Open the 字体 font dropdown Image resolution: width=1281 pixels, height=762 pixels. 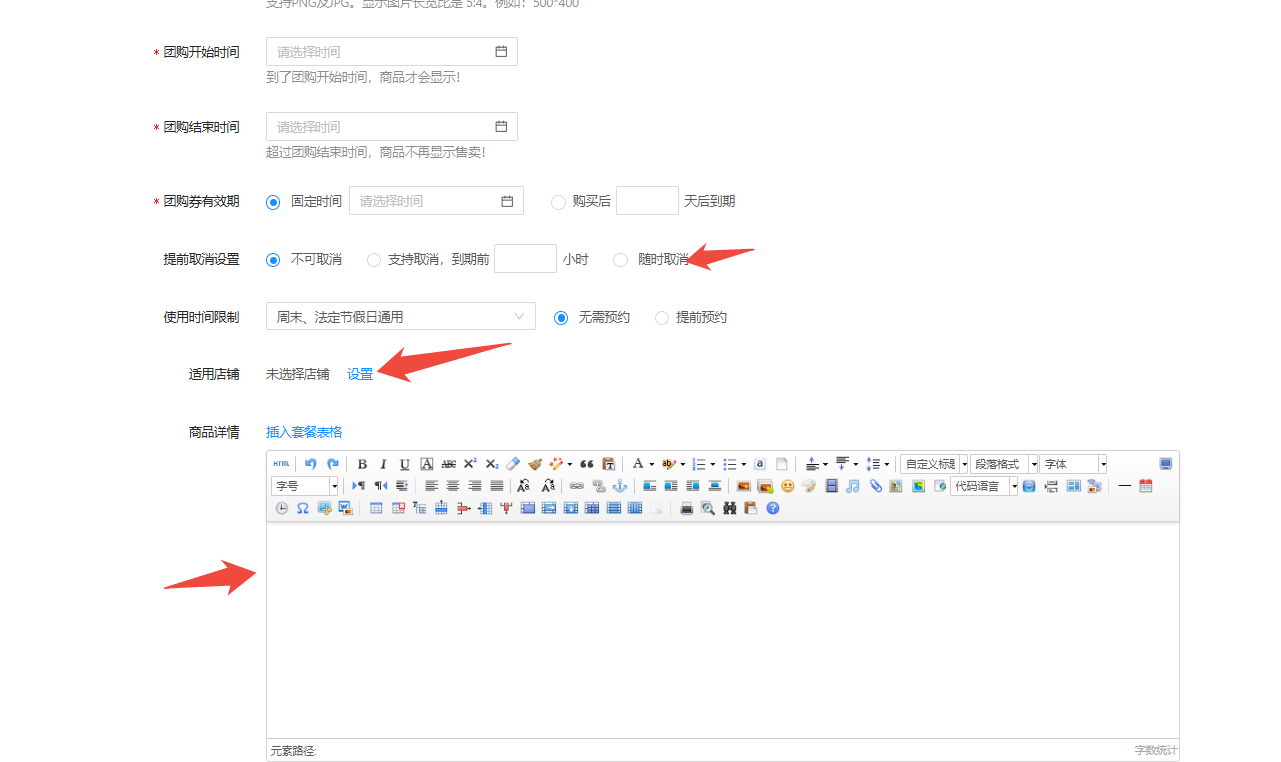pyautogui.click(x=1073, y=464)
